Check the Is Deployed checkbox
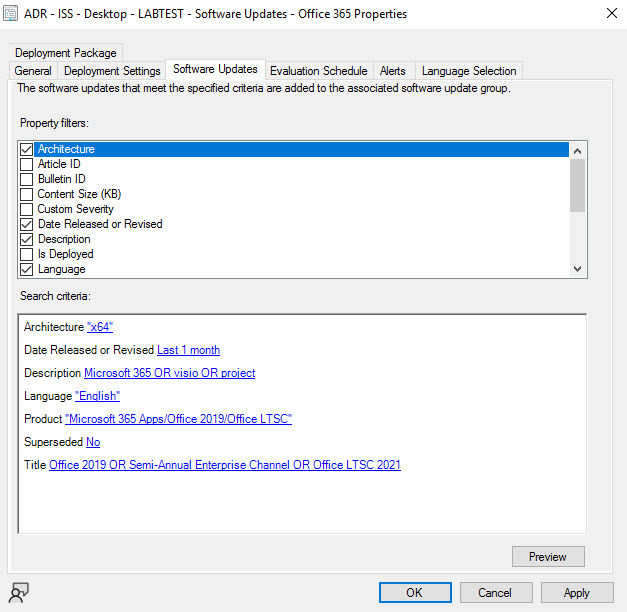Viewport: 627px width, 612px height. (x=26, y=254)
